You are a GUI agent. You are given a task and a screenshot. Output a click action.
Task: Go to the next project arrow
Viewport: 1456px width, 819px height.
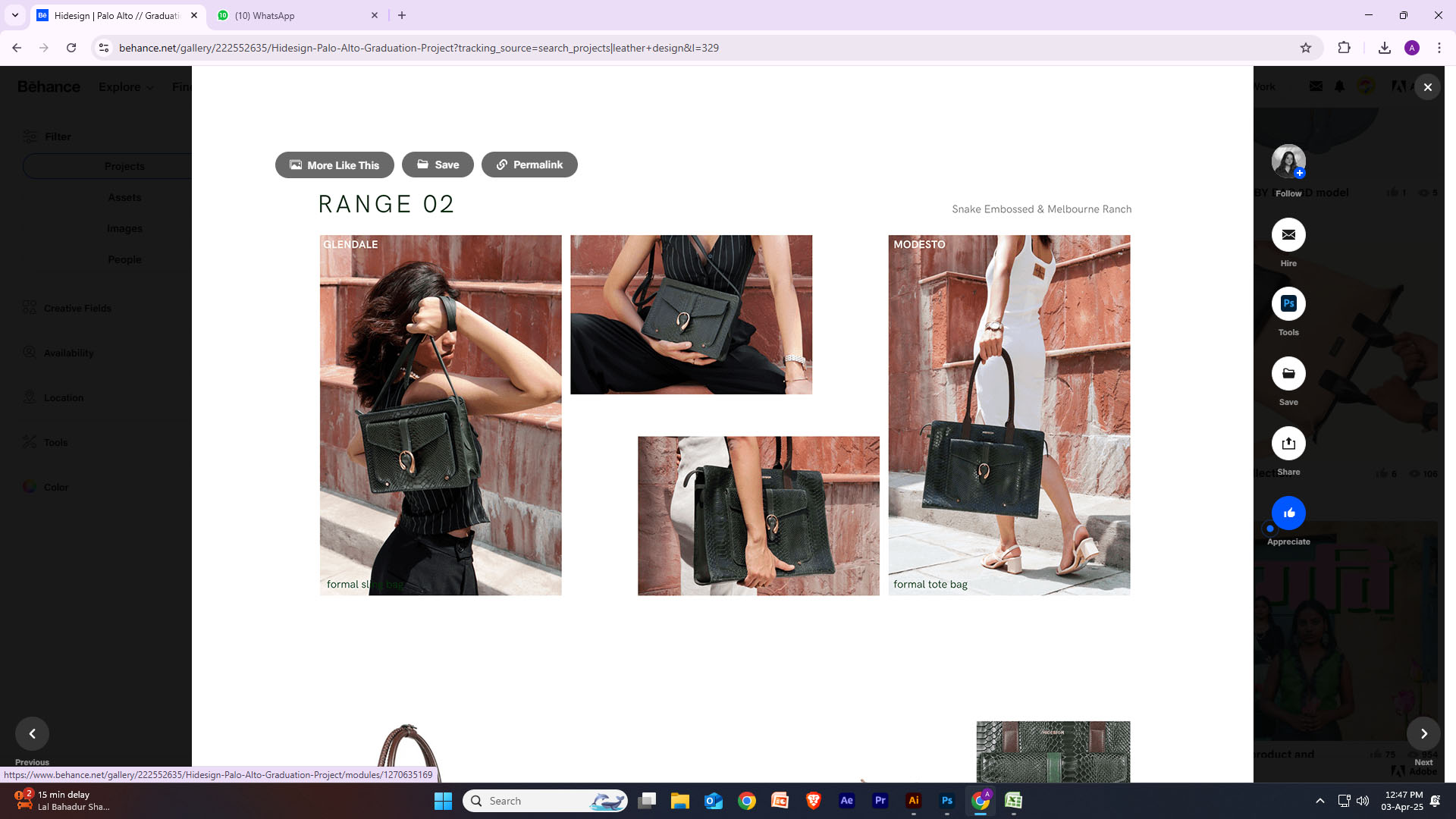pyautogui.click(x=1423, y=733)
